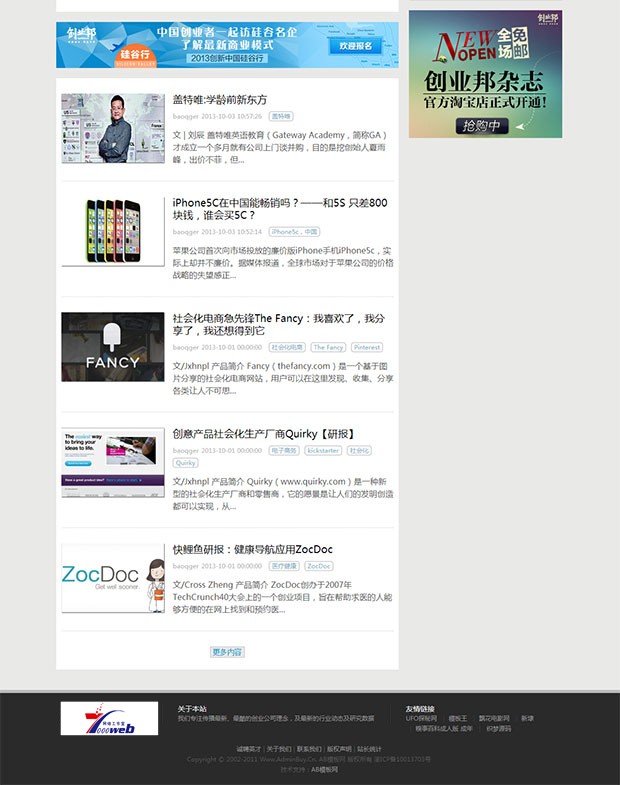620x785 pixels.
Task: Select the 社会化电商 tag
Action: 287,347
